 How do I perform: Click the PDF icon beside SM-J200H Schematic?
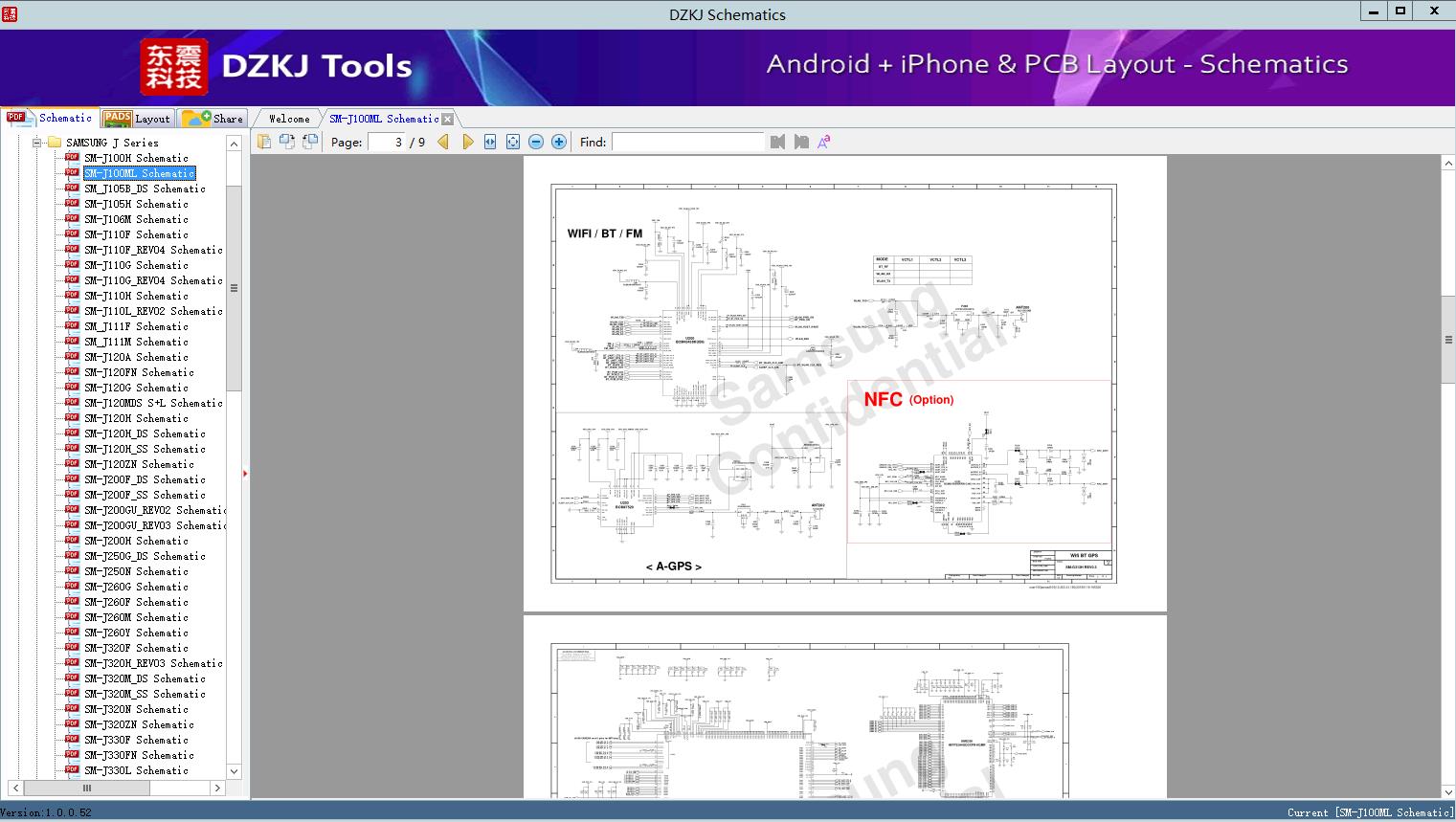[x=72, y=541]
